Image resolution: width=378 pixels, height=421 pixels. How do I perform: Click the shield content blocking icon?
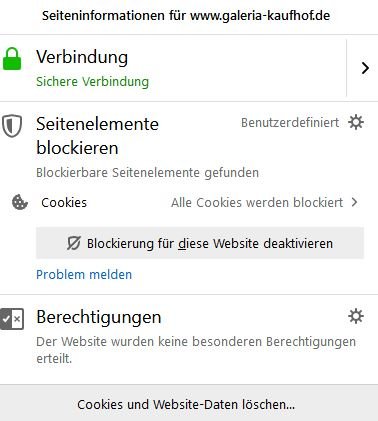12,126
